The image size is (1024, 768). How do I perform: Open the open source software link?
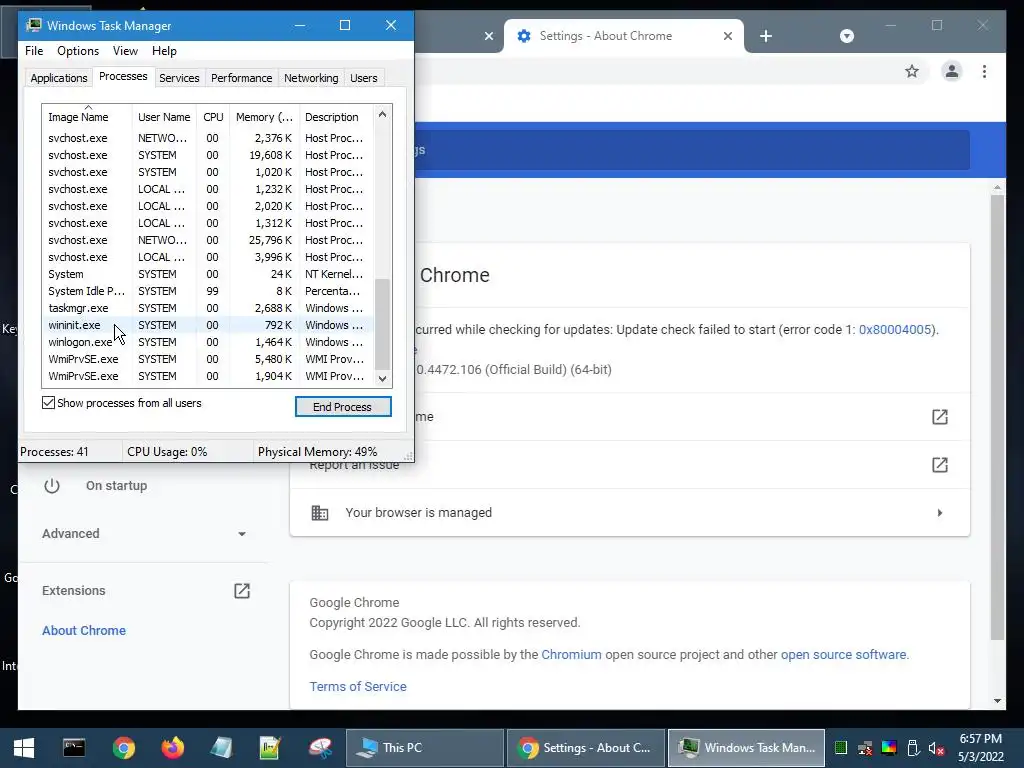click(843, 654)
